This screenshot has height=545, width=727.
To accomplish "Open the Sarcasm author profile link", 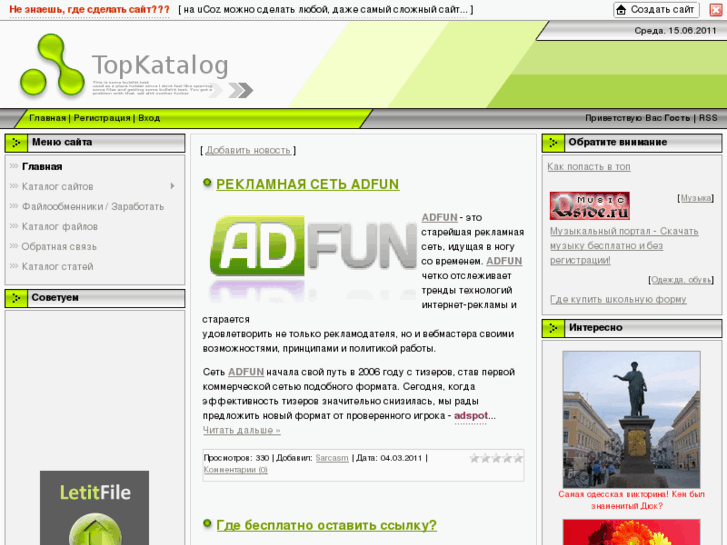I will pyautogui.click(x=332, y=458).
